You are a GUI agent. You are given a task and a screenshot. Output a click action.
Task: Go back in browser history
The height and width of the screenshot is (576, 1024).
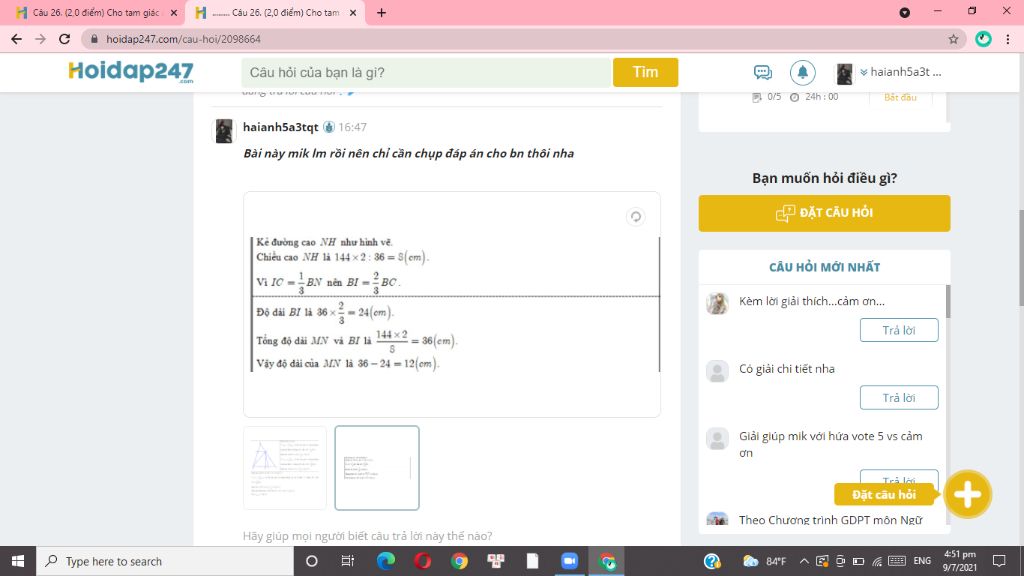[16, 39]
